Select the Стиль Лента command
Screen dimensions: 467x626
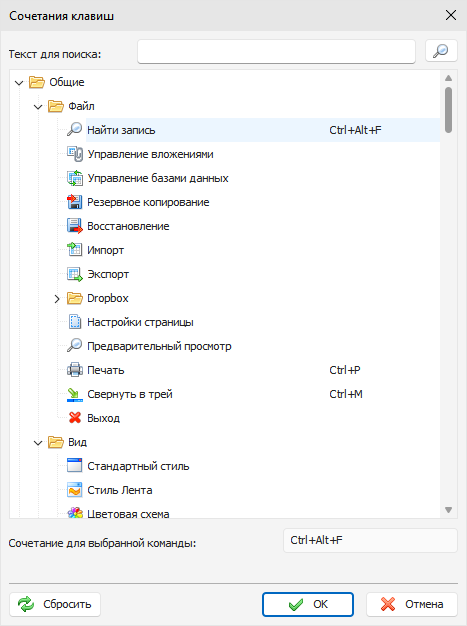coord(120,490)
